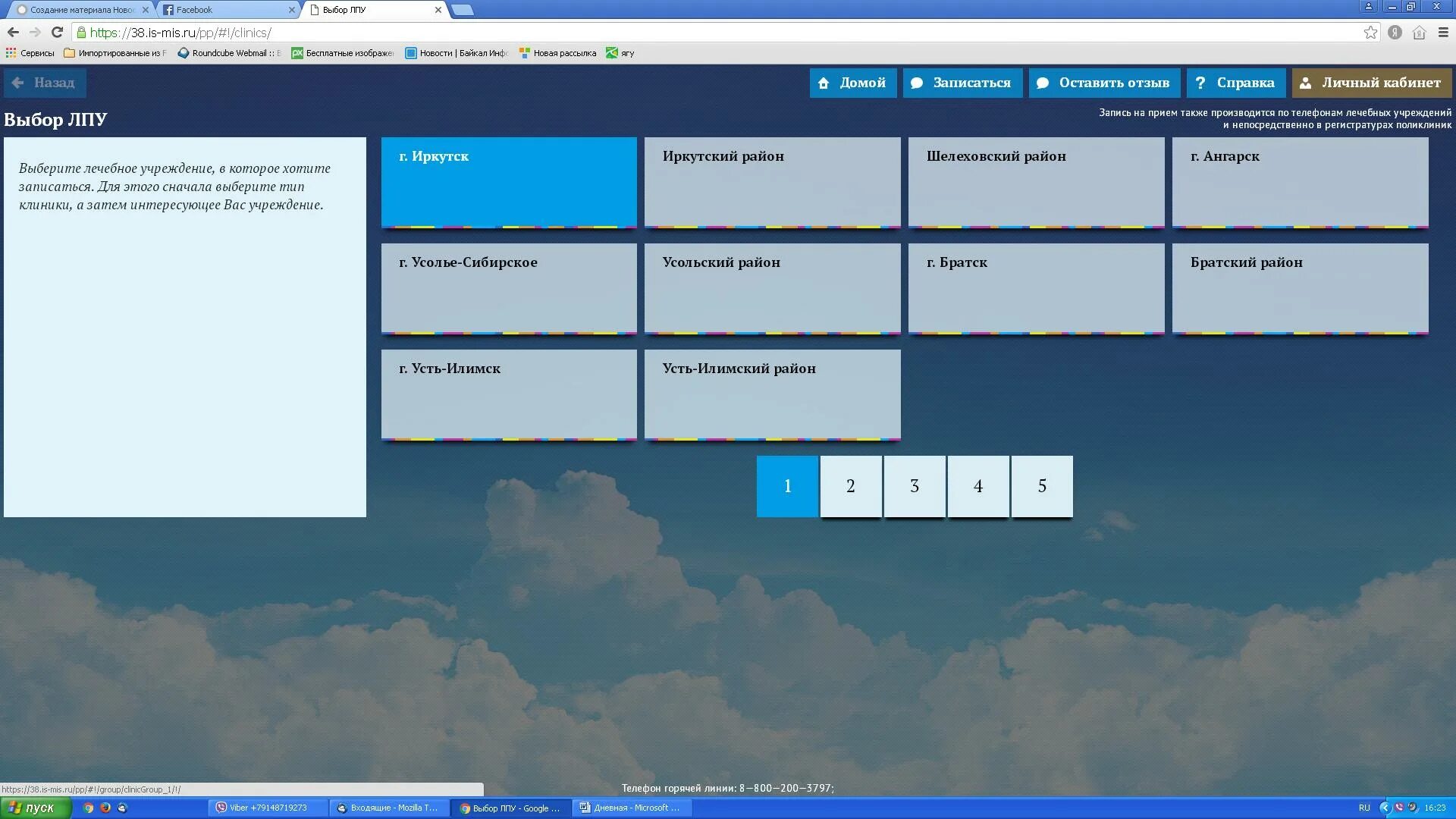
Task: Open Roundcube Webmail bookmark
Action: tap(228, 53)
